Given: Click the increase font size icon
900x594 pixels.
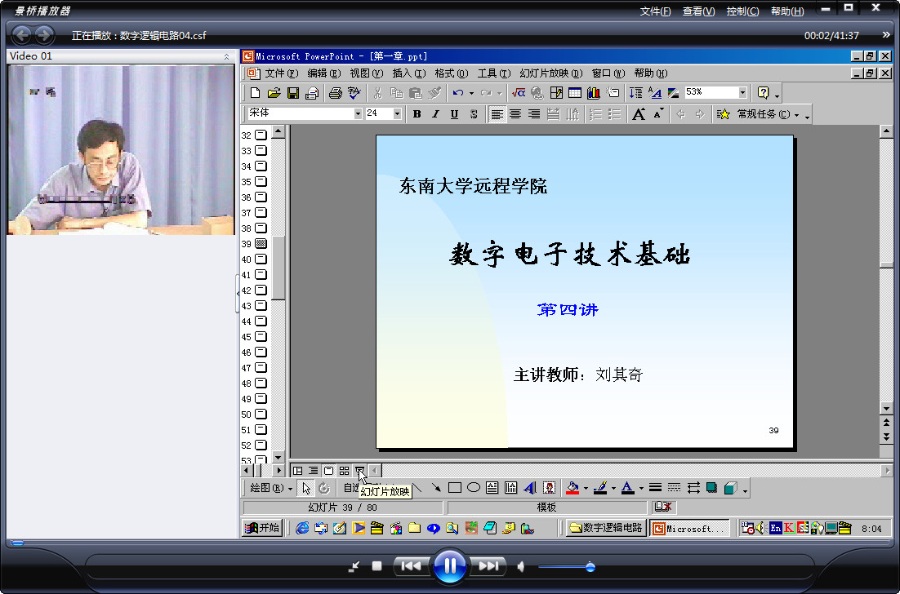Looking at the screenshot, I should [638, 114].
